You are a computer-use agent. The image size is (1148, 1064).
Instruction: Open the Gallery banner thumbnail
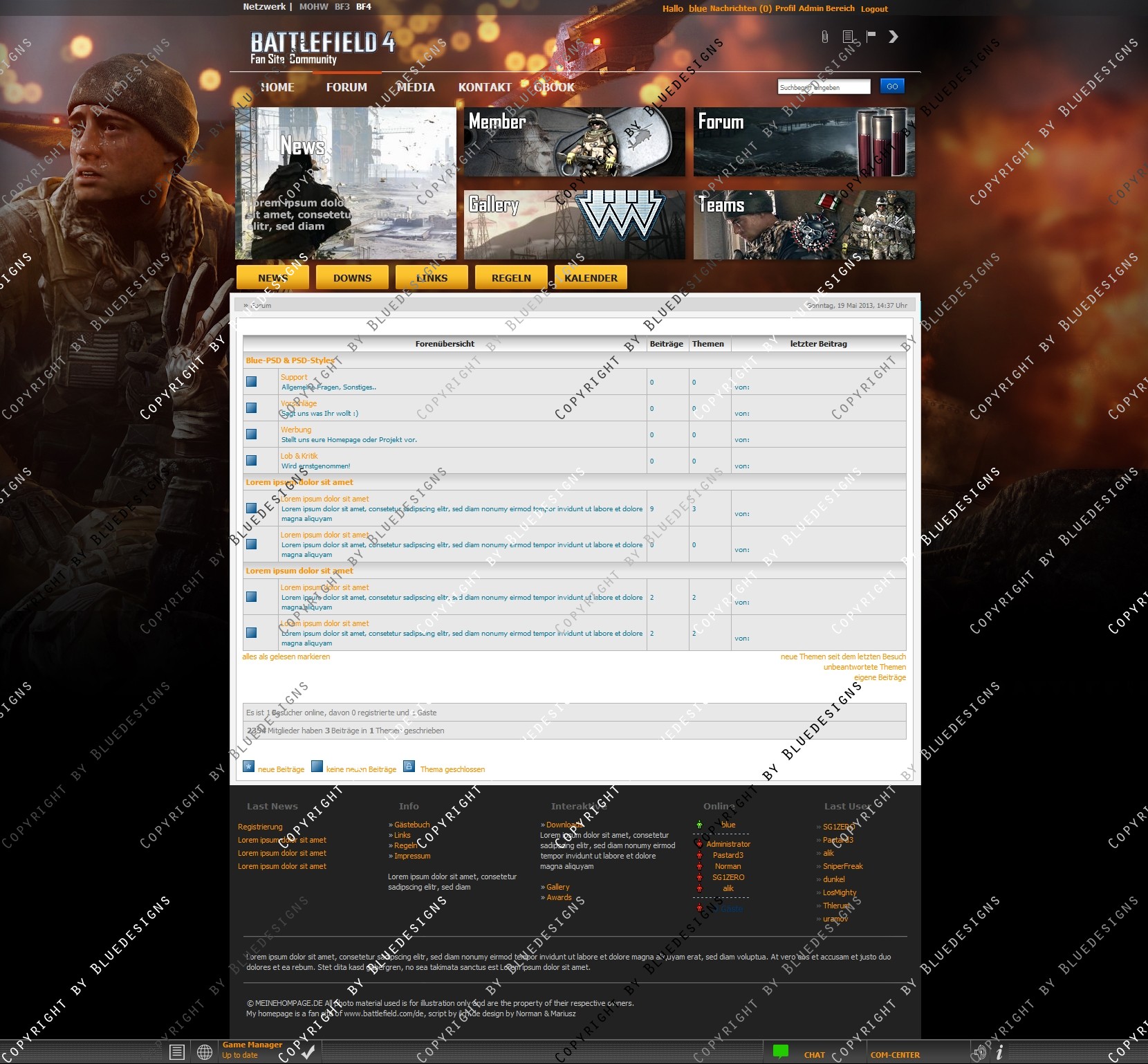(575, 225)
